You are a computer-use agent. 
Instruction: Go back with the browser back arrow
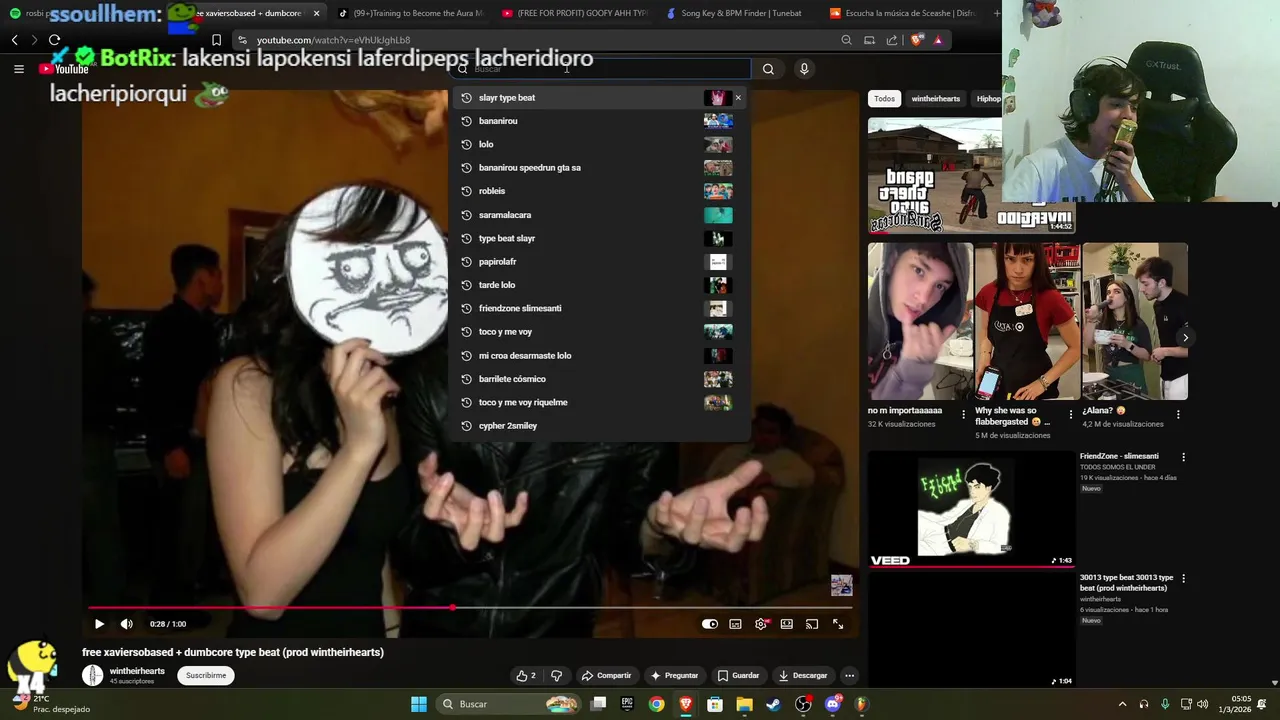tap(15, 40)
